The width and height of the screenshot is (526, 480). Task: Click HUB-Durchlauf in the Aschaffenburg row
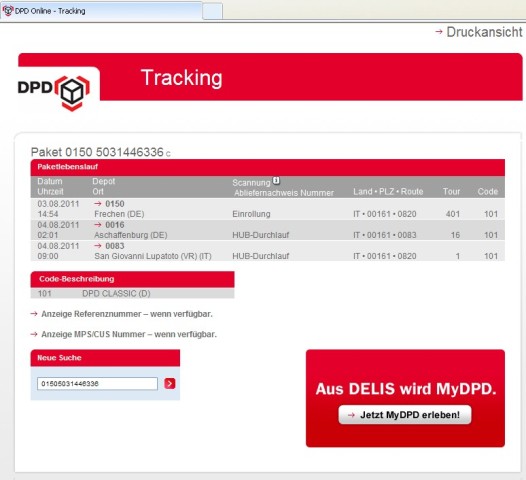tap(261, 235)
